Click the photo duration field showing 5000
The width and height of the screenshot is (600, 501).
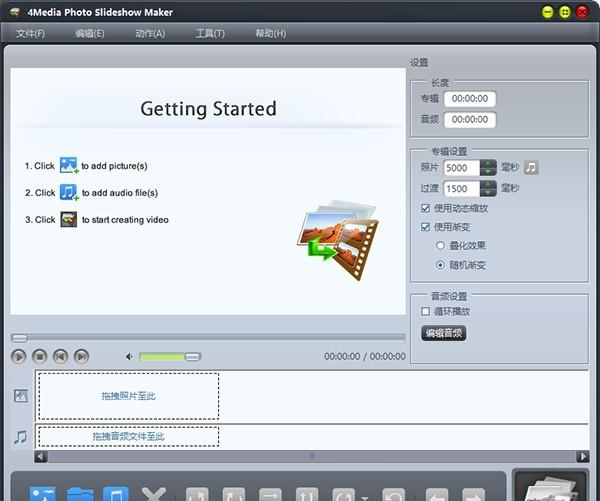[x=461, y=168]
